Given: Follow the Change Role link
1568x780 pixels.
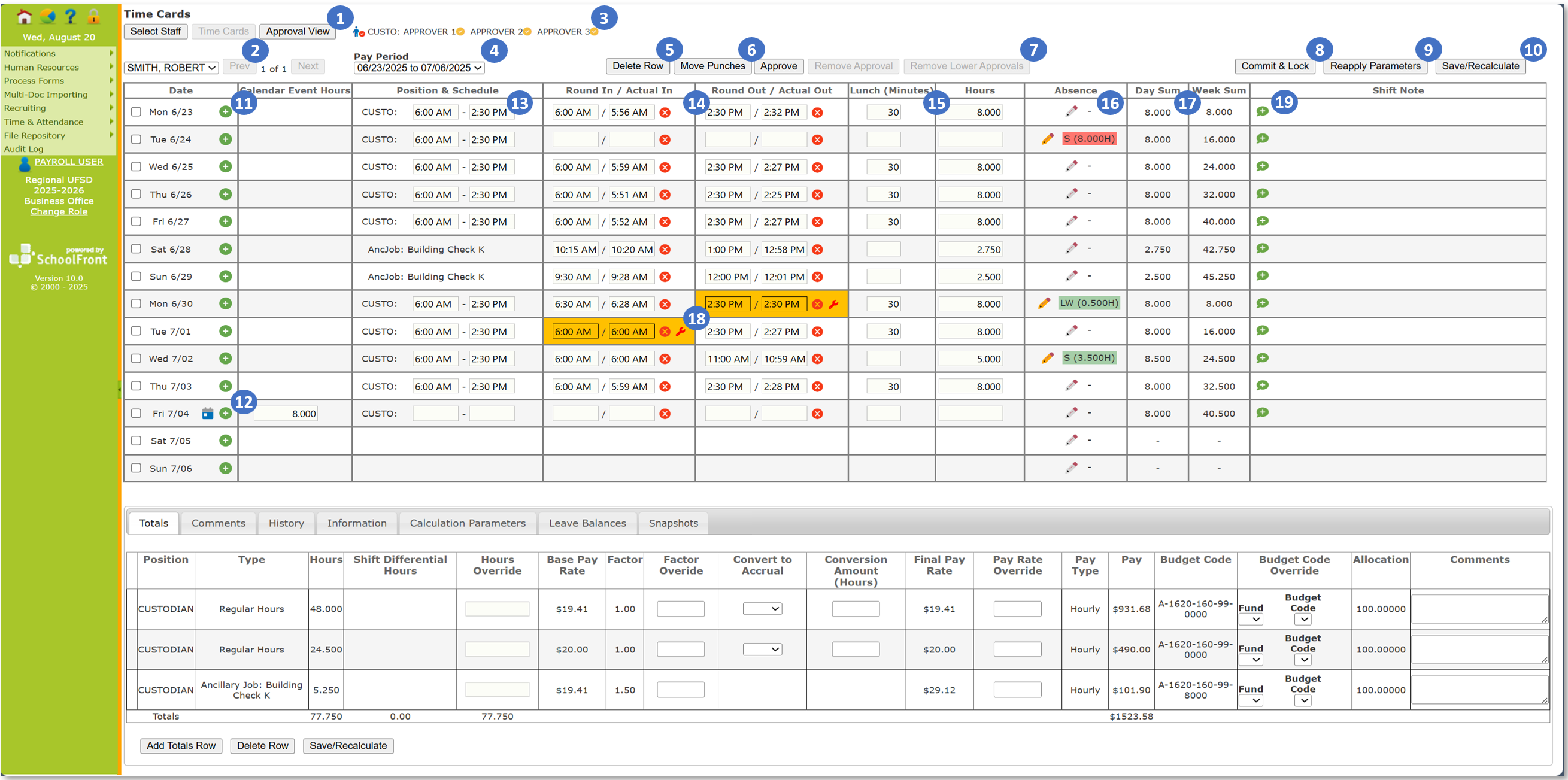Looking at the screenshot, I should tap(59, 212).
